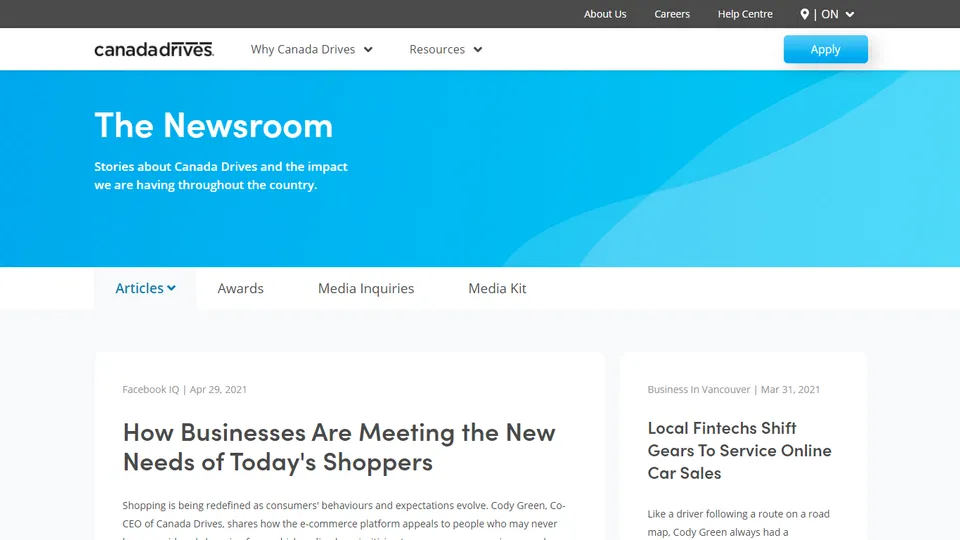Image resolution: width=960 pixels, height=540 pixels.
Task: Go to the About Us page
Action: (605, 14)
